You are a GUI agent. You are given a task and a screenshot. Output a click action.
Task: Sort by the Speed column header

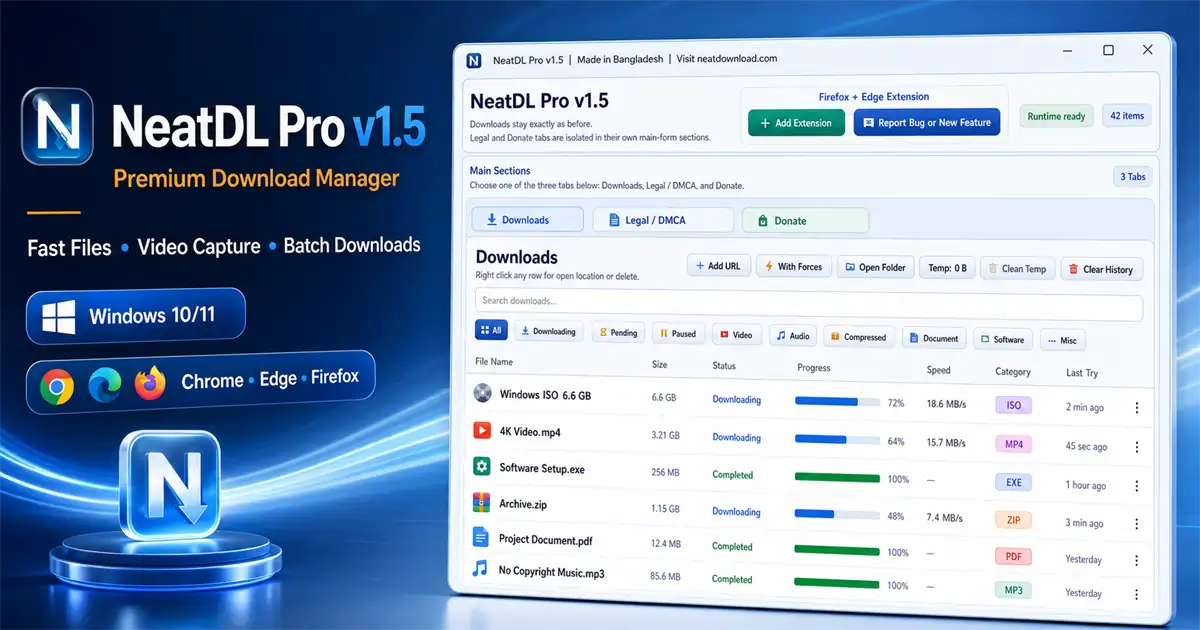[938, 370]
